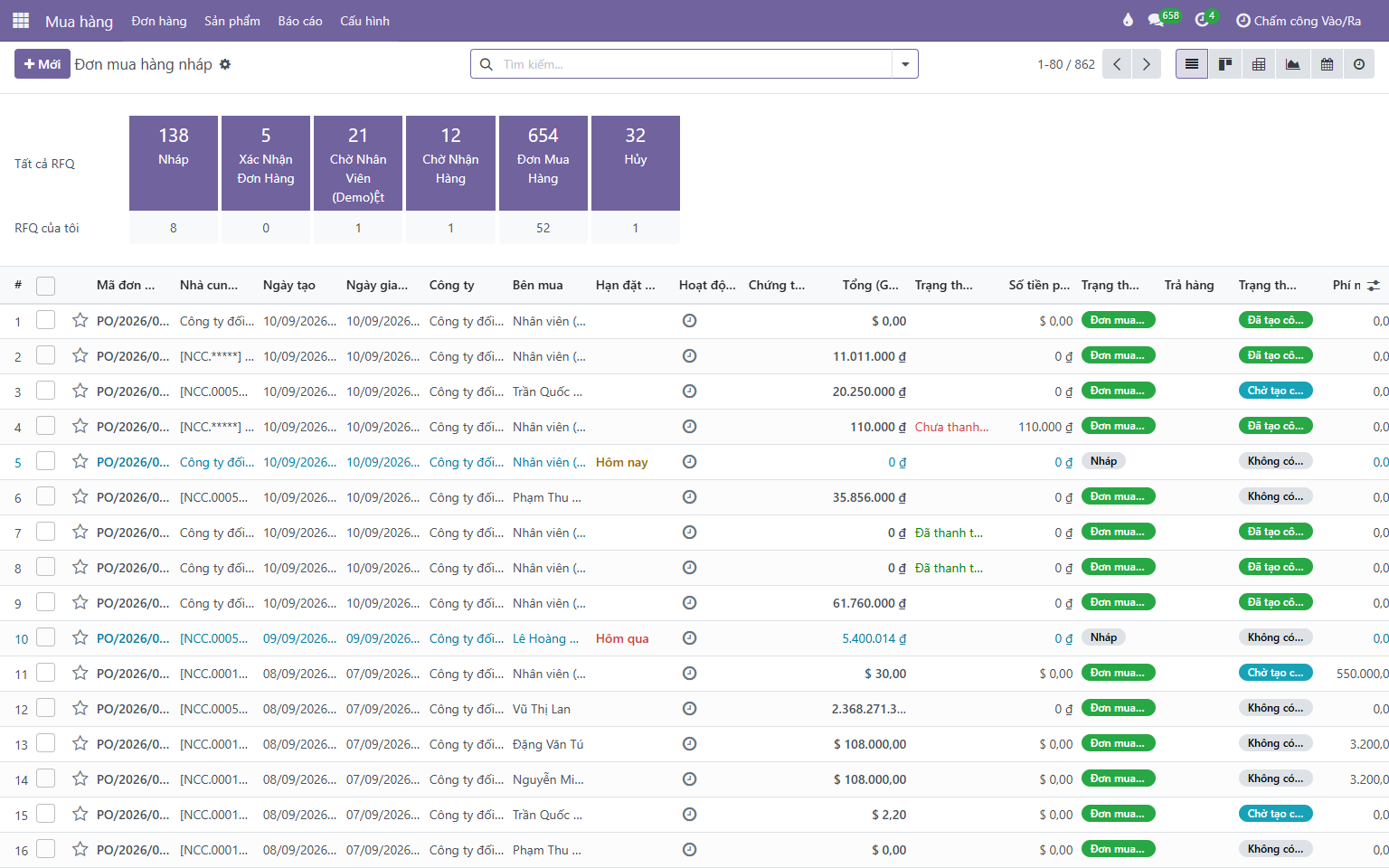Filter by the 138 Nháp card
This screenshot has height=868, width=1389.
click(174, 163)
